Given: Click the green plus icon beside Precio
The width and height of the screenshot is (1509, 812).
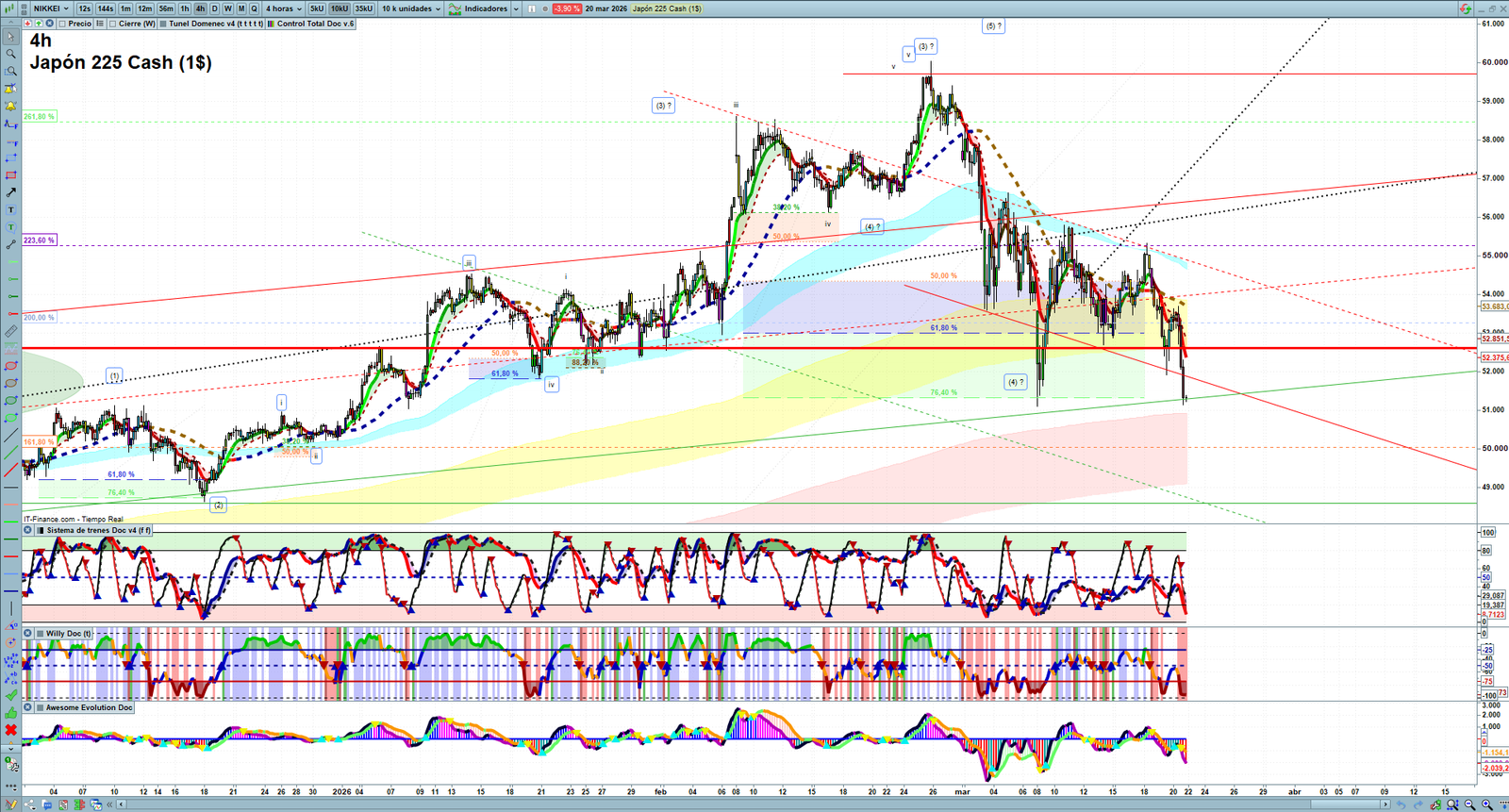Looking at the screenshot, I should click(x=39, y=24).
